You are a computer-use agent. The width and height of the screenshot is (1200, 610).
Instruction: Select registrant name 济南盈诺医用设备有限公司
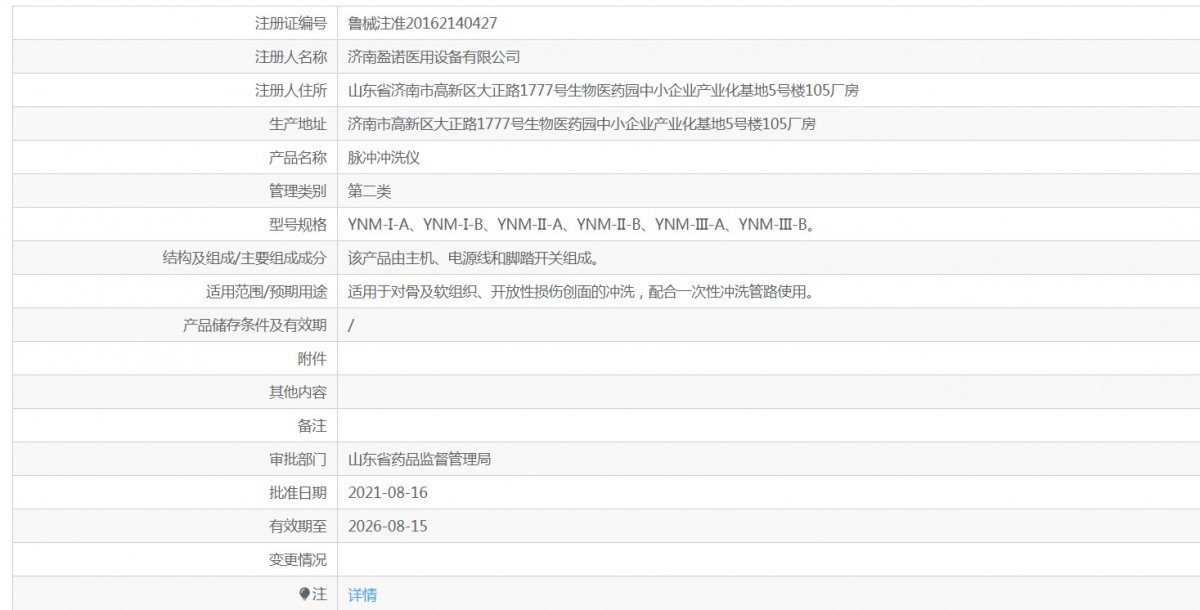(x=434, y=57)
